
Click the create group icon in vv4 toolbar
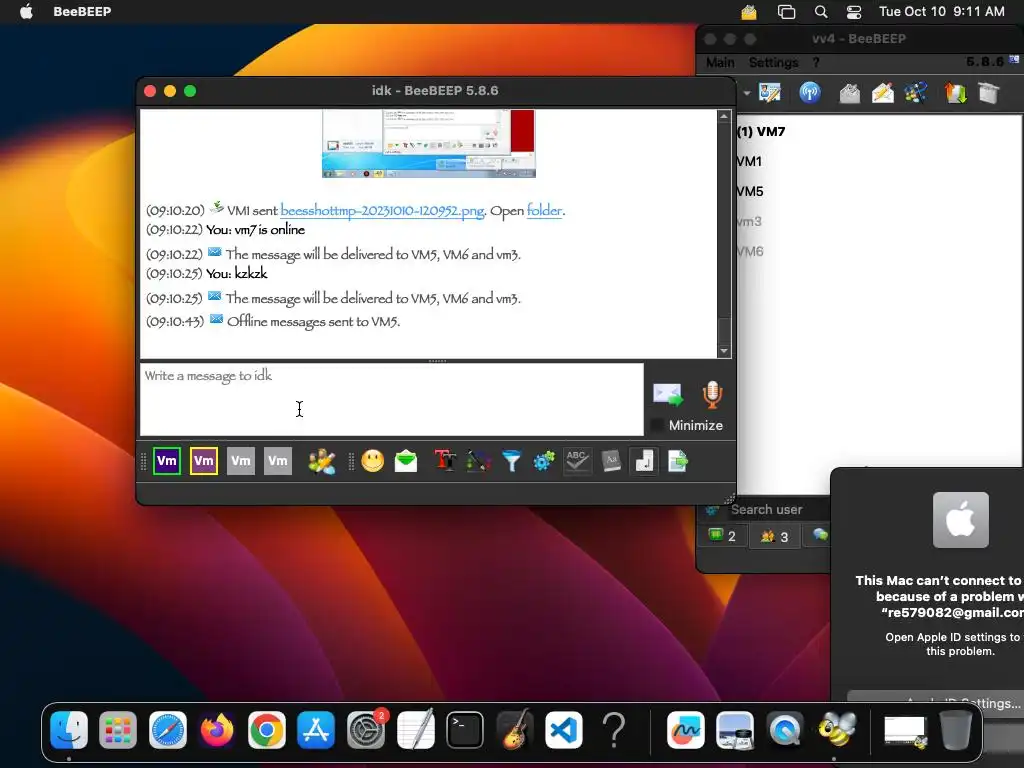pos(916,93)
